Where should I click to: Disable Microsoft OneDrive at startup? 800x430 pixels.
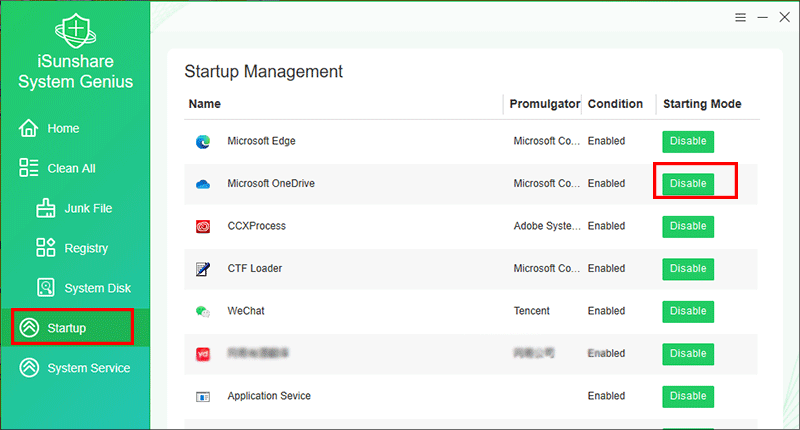688,184
